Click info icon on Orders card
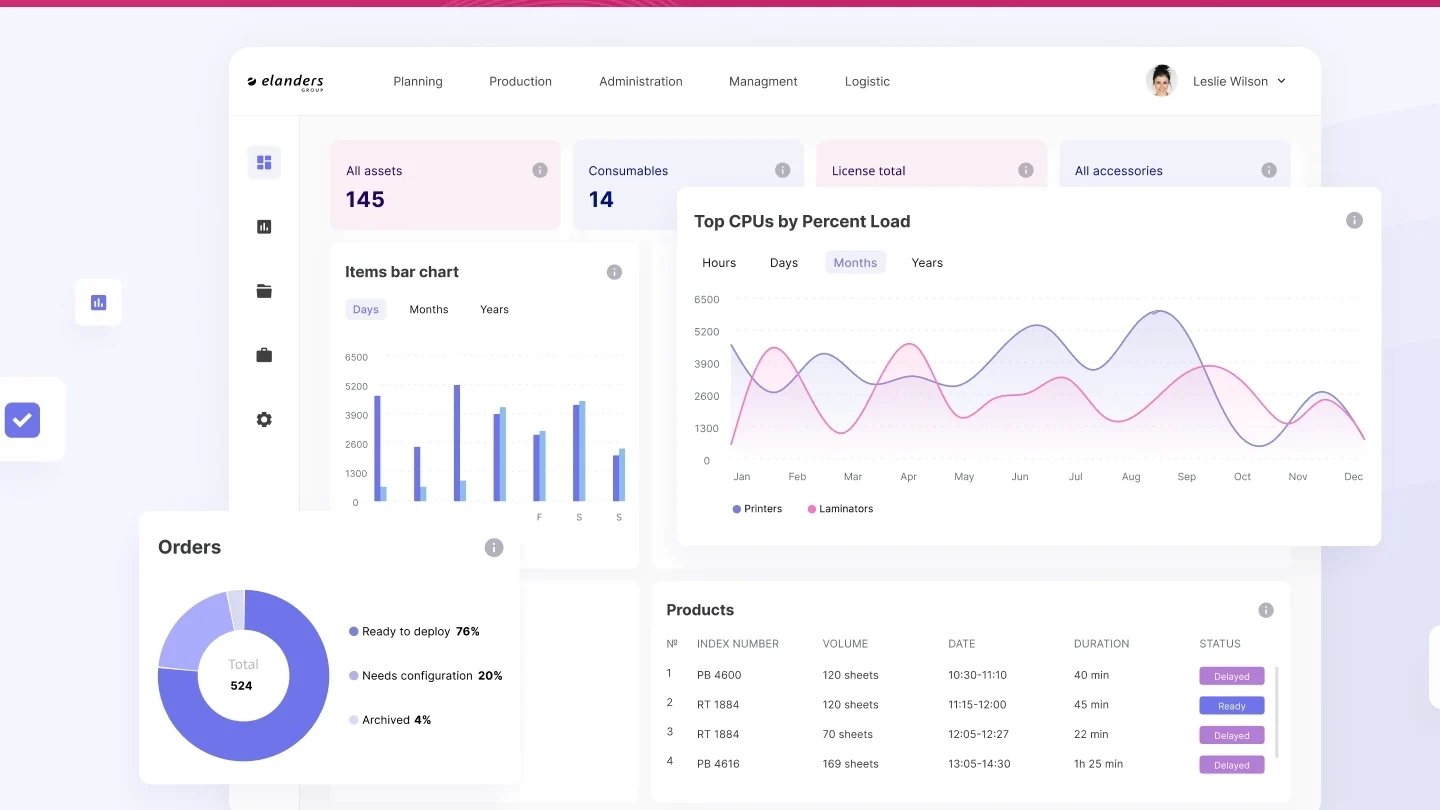 [494, 547]
